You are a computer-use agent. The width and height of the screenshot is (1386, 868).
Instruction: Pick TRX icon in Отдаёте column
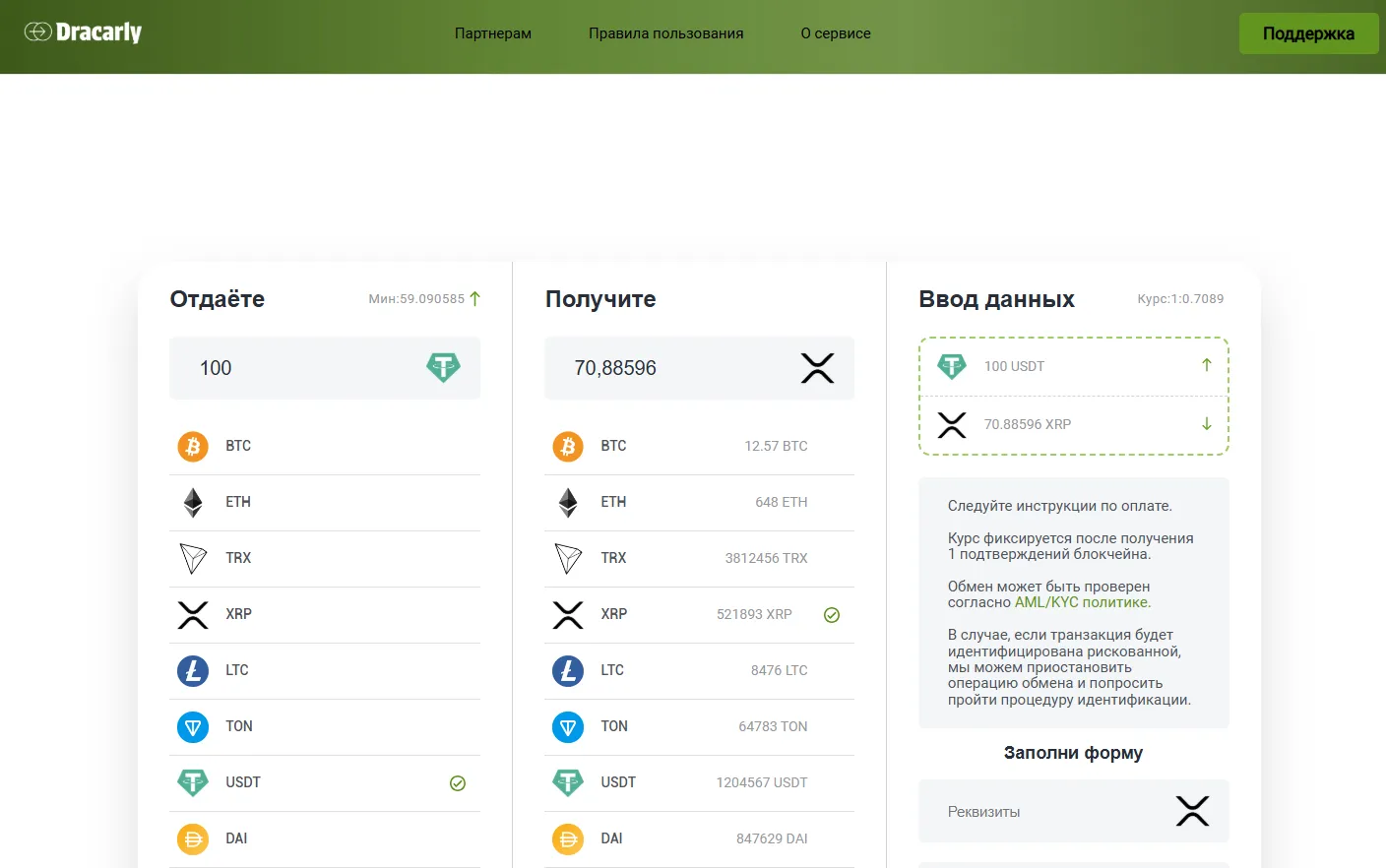pyautogui.click(x=193, y=559)
